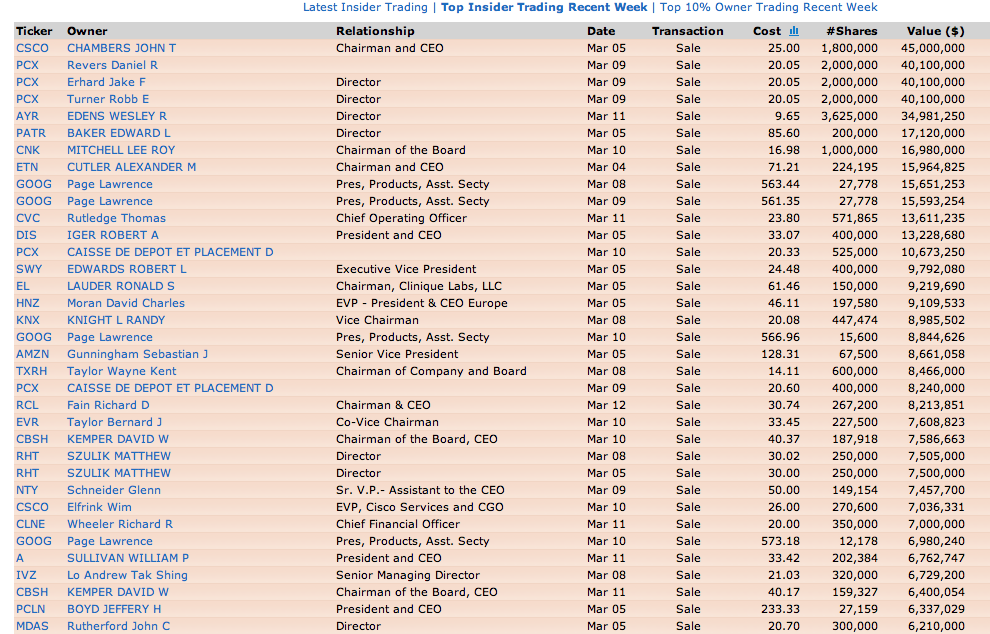The height and width of the screenshot is (634, 990).
Task: Select owner Rutherford John C
Action: point(118,626)
